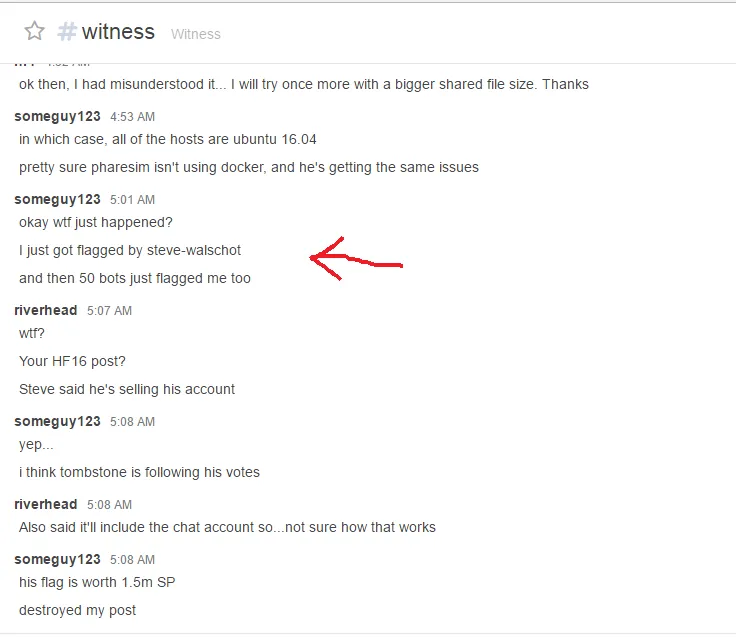Open the witness channel title
Image resolution: width=736 pixels, height=637 pixels.
(118, 32)
